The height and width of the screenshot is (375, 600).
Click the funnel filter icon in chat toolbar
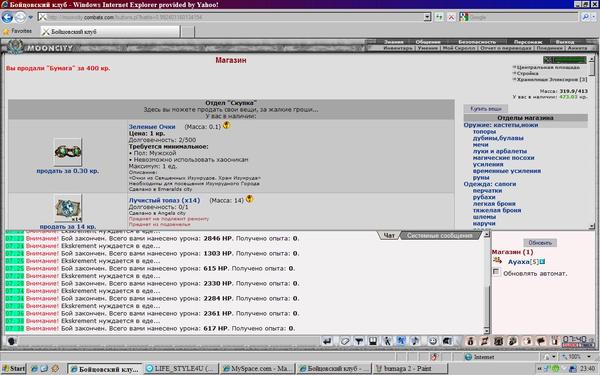(359, 341)
